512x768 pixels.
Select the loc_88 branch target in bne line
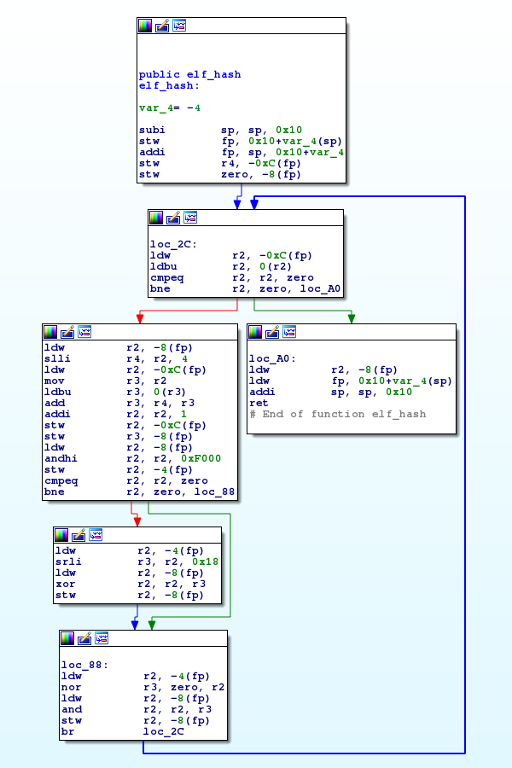pyautogui.click(x=214, y=491)
